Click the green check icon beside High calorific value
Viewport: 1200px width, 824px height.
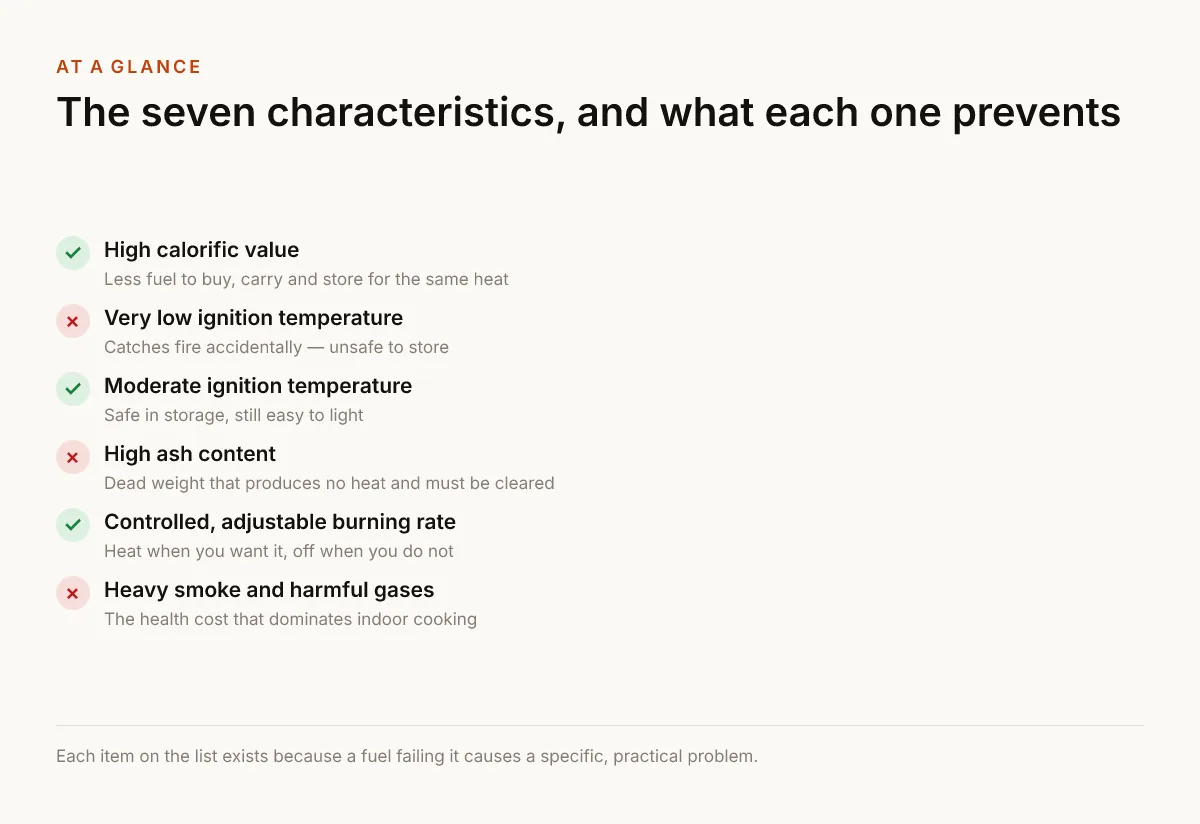click(x=73, y=253)
